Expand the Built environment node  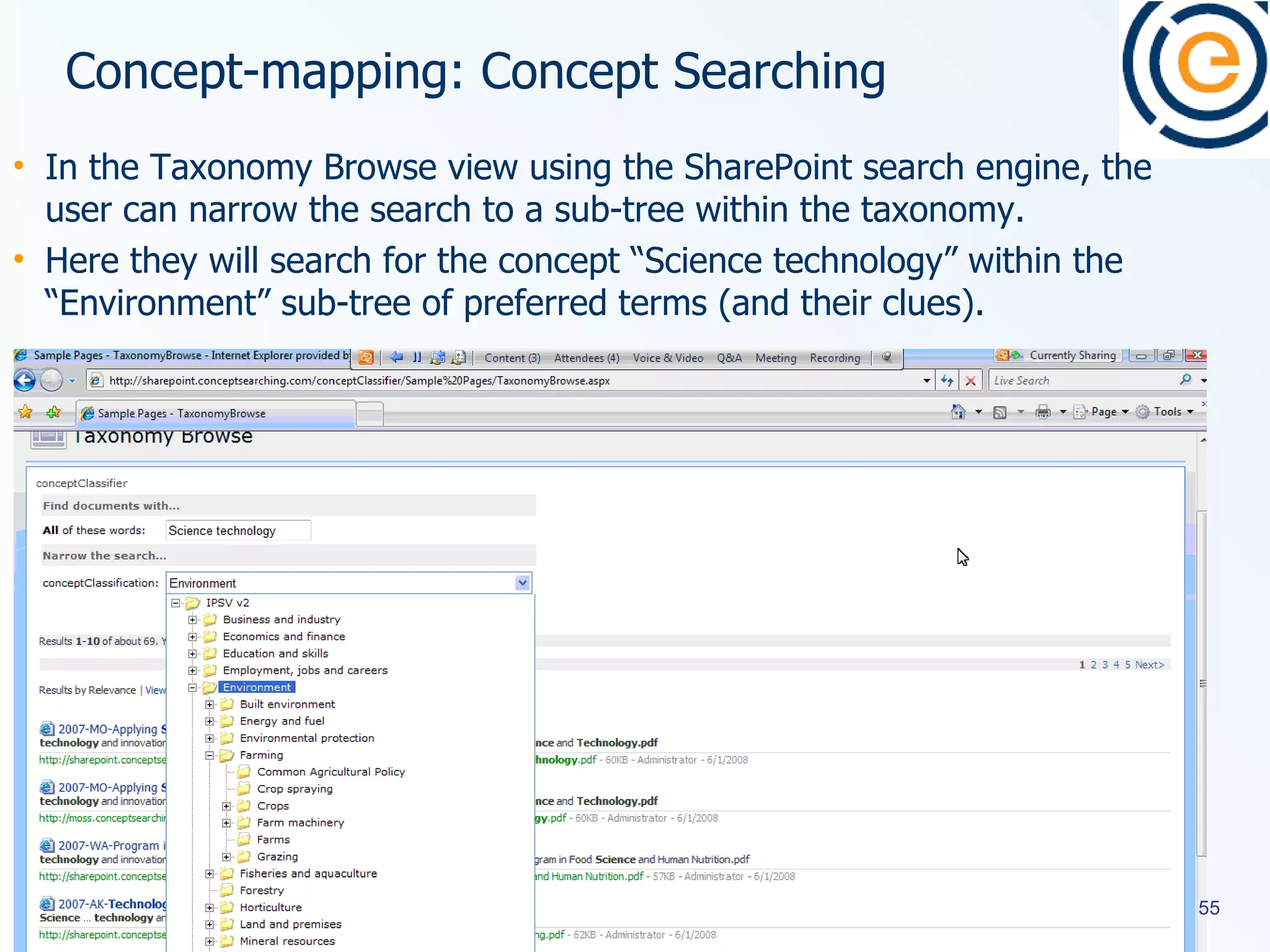tap(210, 704)
